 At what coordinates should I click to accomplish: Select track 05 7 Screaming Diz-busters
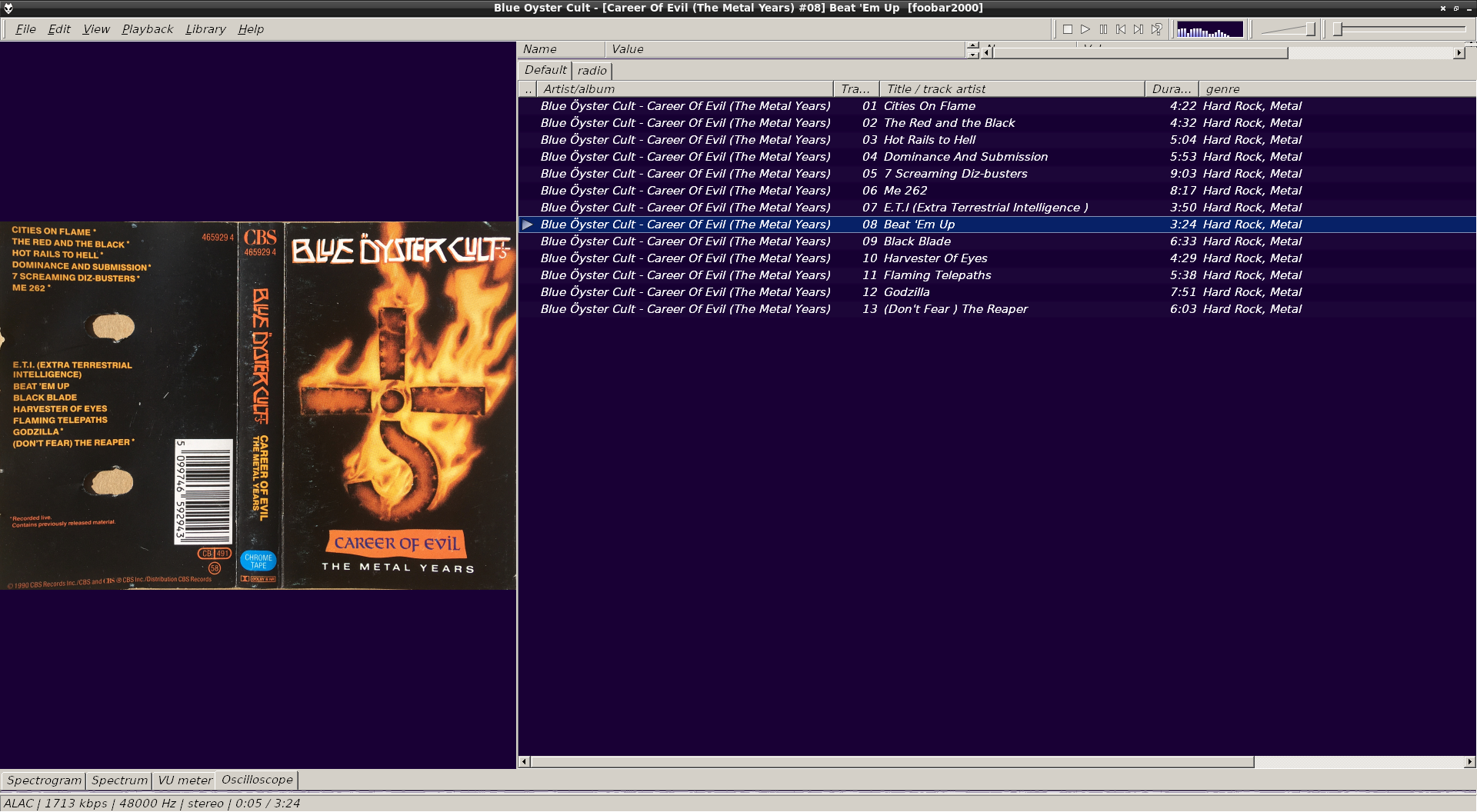997,174
